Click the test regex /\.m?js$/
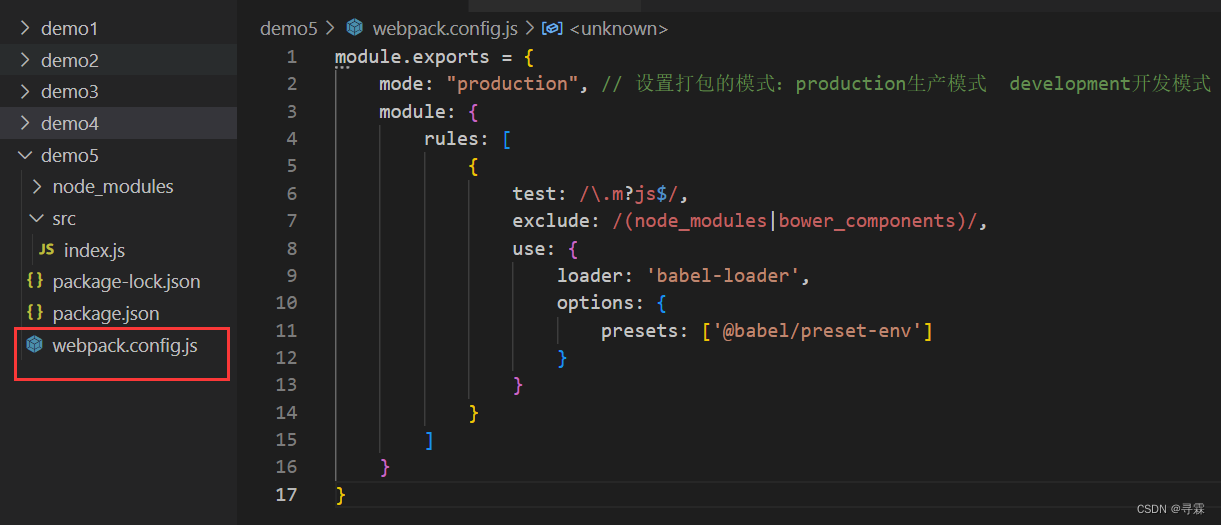 [x=629, y=194]
